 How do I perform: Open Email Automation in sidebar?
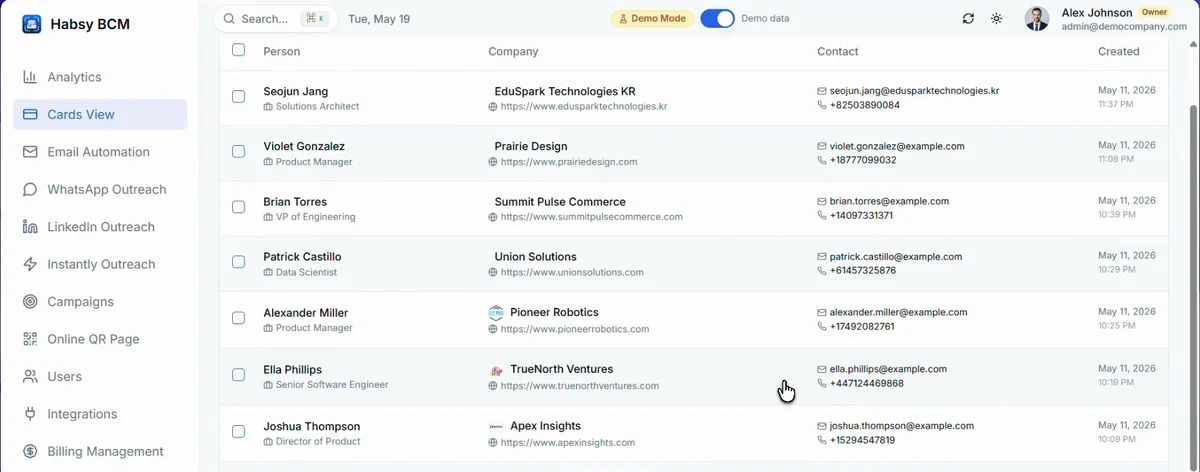pos(100,152)
